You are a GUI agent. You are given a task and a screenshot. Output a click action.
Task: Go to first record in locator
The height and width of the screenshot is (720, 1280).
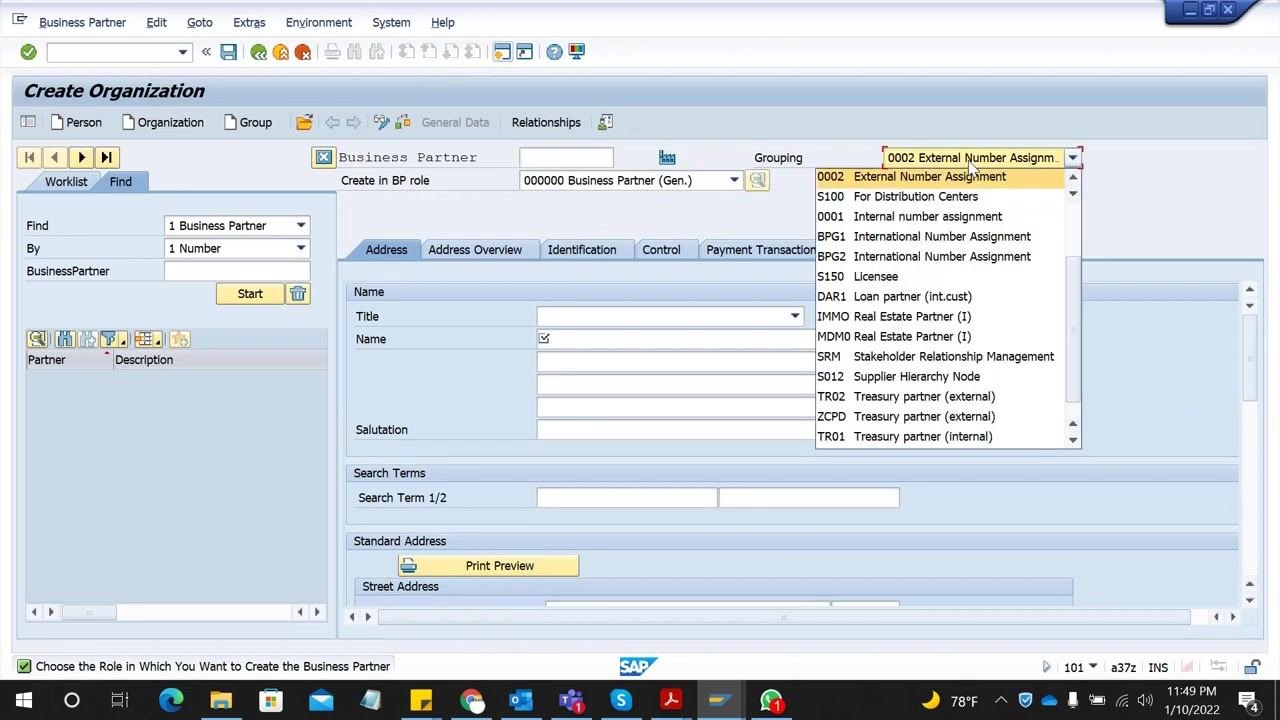pos(29,157)
